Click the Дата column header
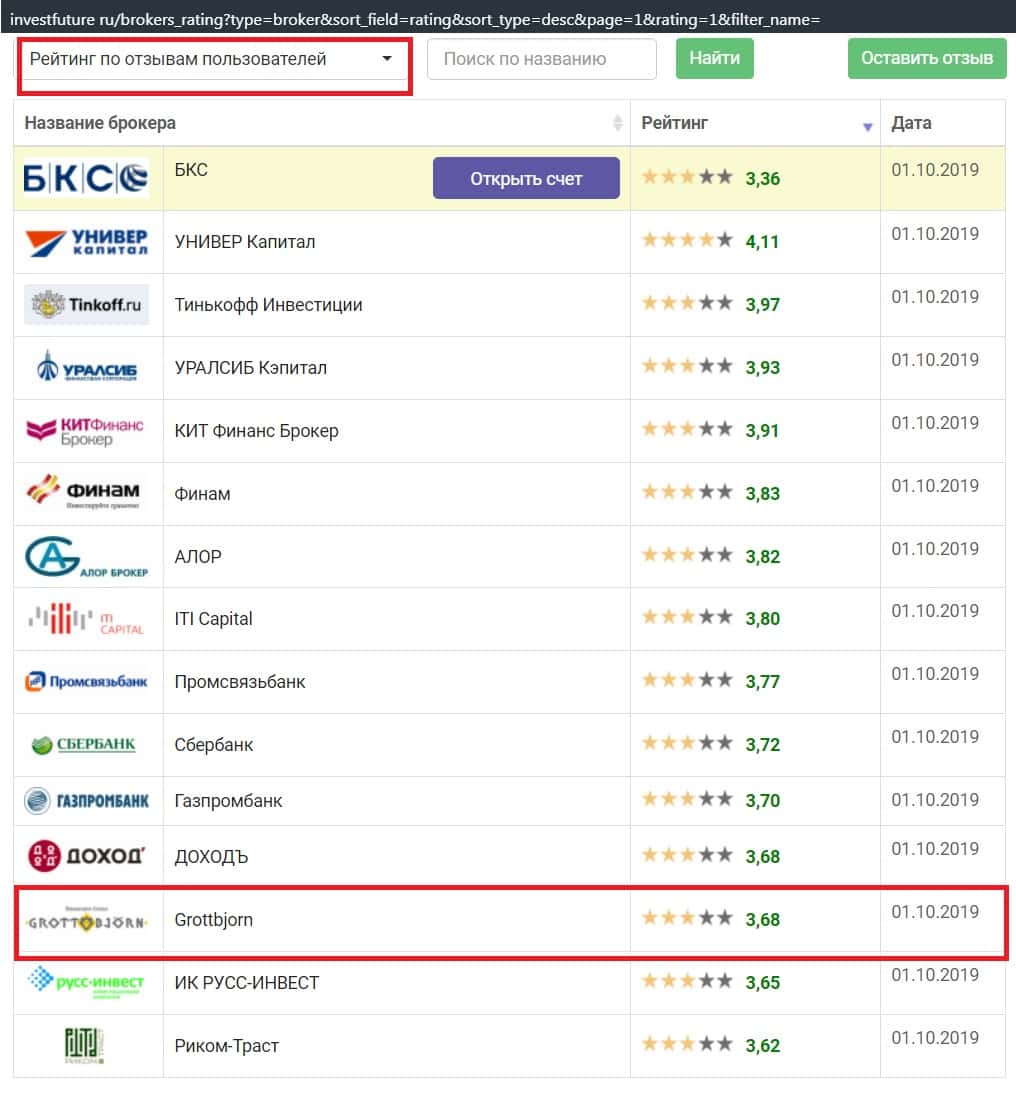Screen dimensions: 1016x1093 tap(911, 123)
